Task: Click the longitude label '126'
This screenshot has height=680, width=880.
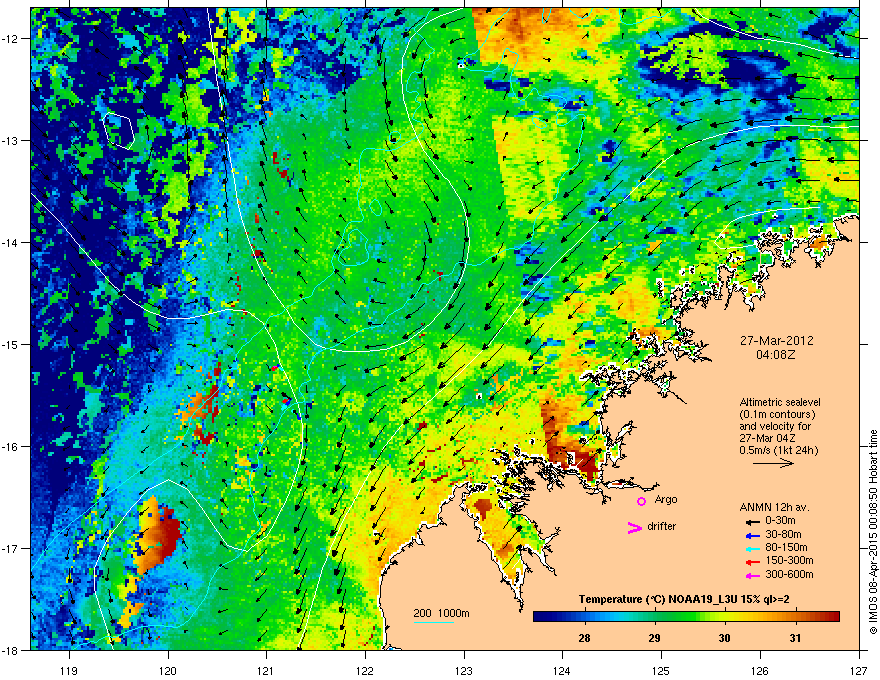Action: [x=760, y=671]
